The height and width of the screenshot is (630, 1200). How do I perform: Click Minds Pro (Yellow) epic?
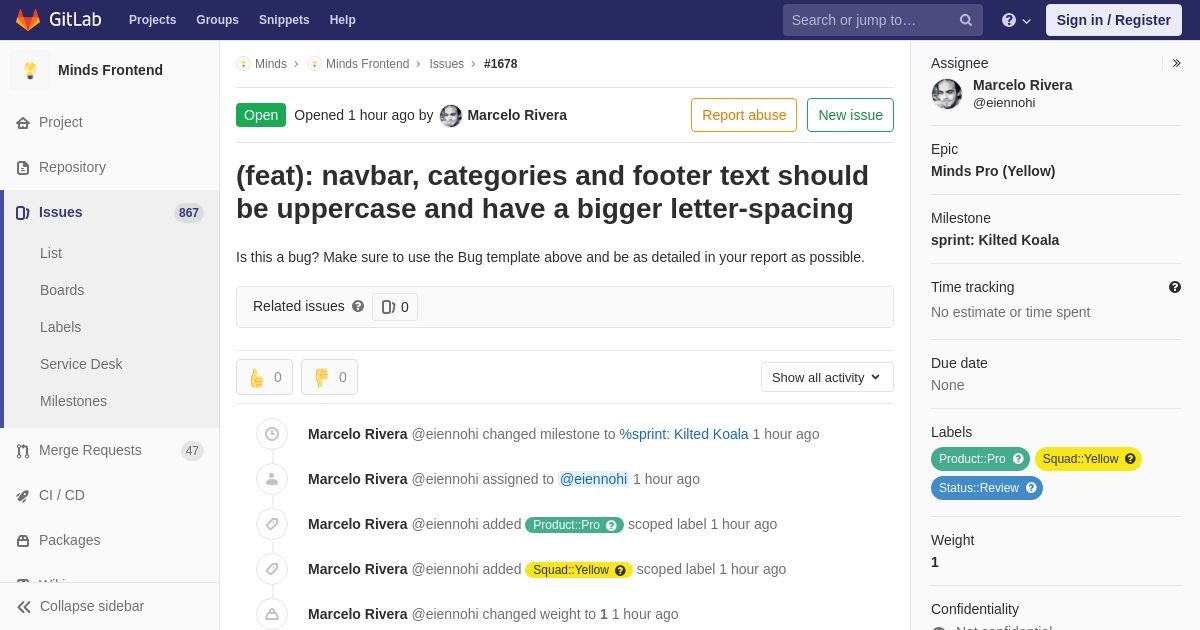(x=993, y=171)
